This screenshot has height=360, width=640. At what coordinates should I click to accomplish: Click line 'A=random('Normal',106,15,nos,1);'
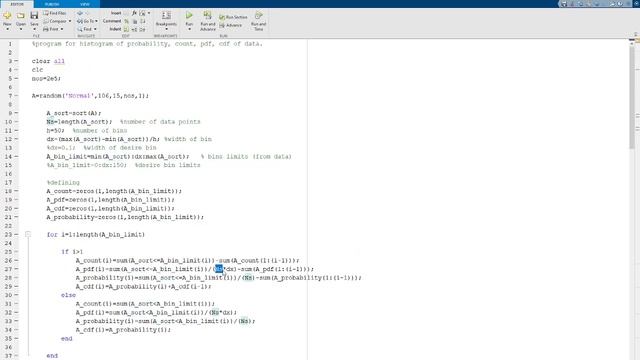pyautogui.click(x=90, y=96)
